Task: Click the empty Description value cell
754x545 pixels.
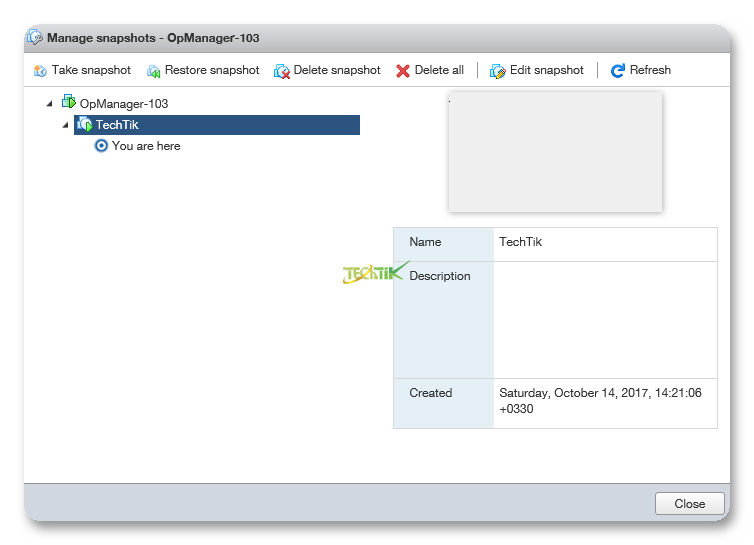Action: (x=605, y=320)
